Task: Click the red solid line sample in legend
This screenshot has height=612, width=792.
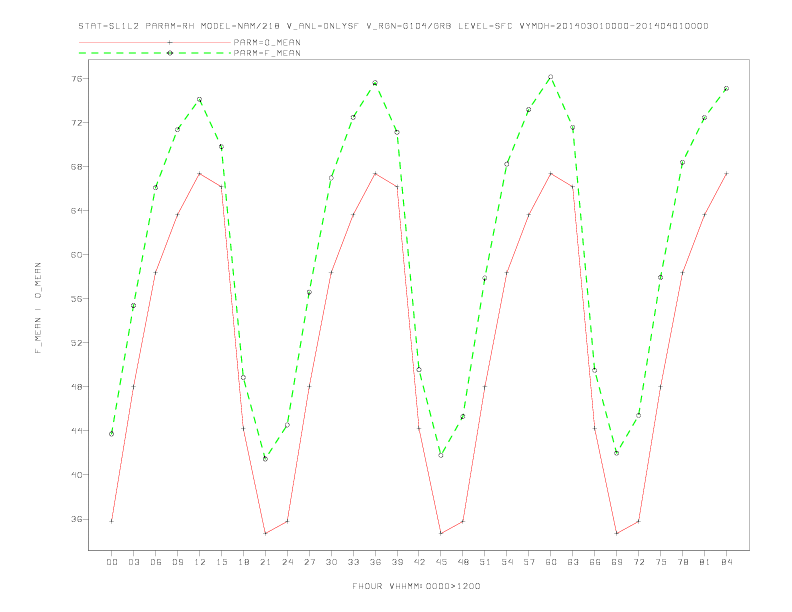Action: click(x=155, y=42)
